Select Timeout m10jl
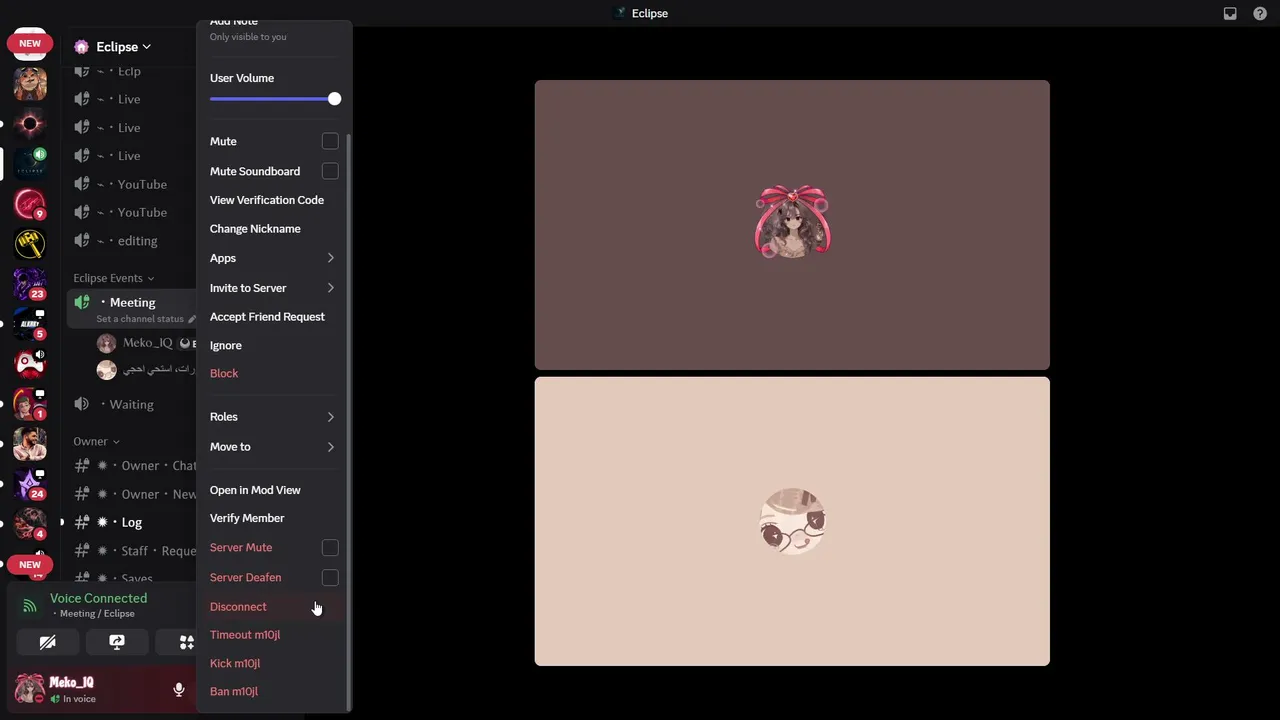 [x=273, y=635]
